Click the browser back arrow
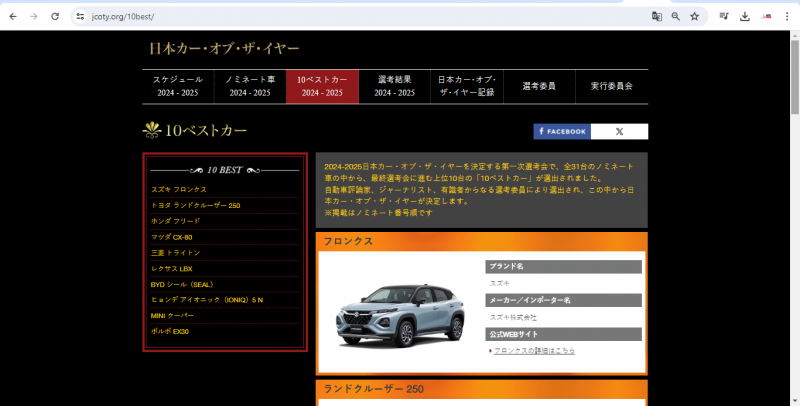This screenshot has width=800, height=406. click(x=12, y=17)
